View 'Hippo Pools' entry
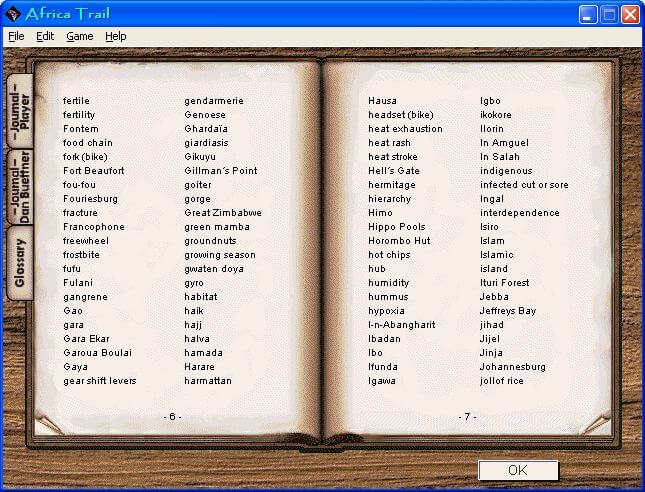645x492 pixels. coord(397,227)
